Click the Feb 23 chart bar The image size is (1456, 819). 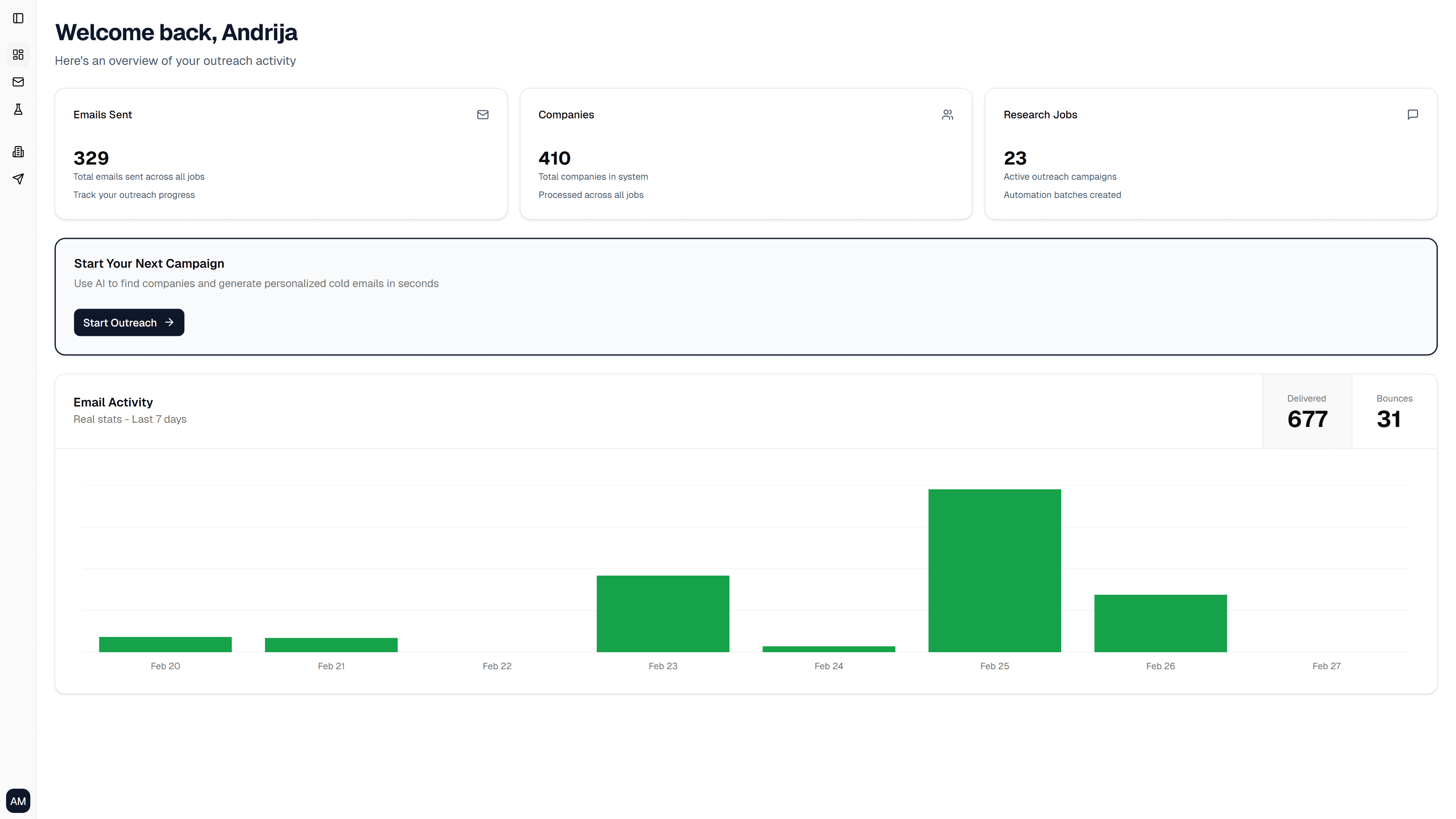click(x=662, y=614)
